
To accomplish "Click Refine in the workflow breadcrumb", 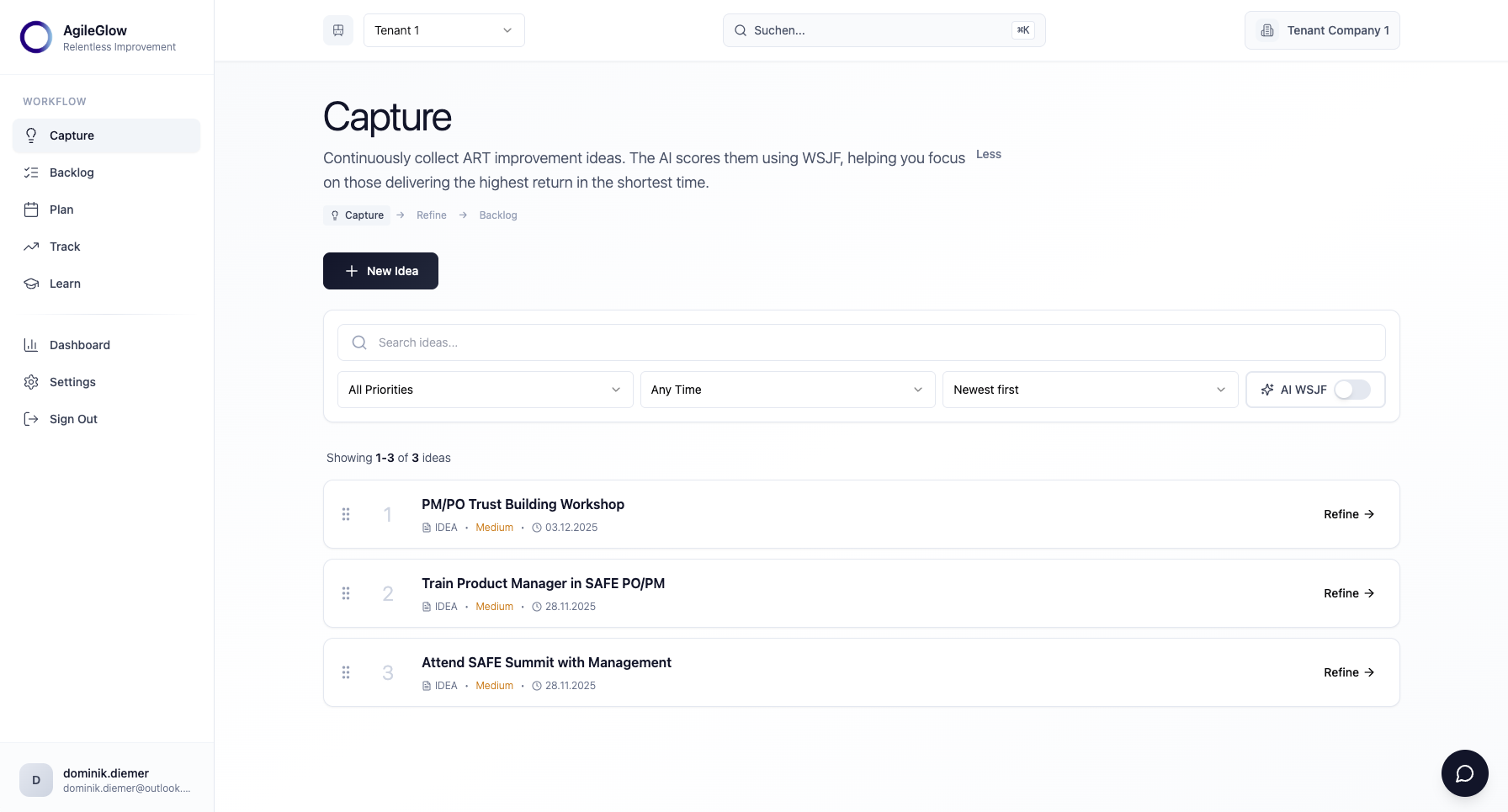I will coord(432,215).
